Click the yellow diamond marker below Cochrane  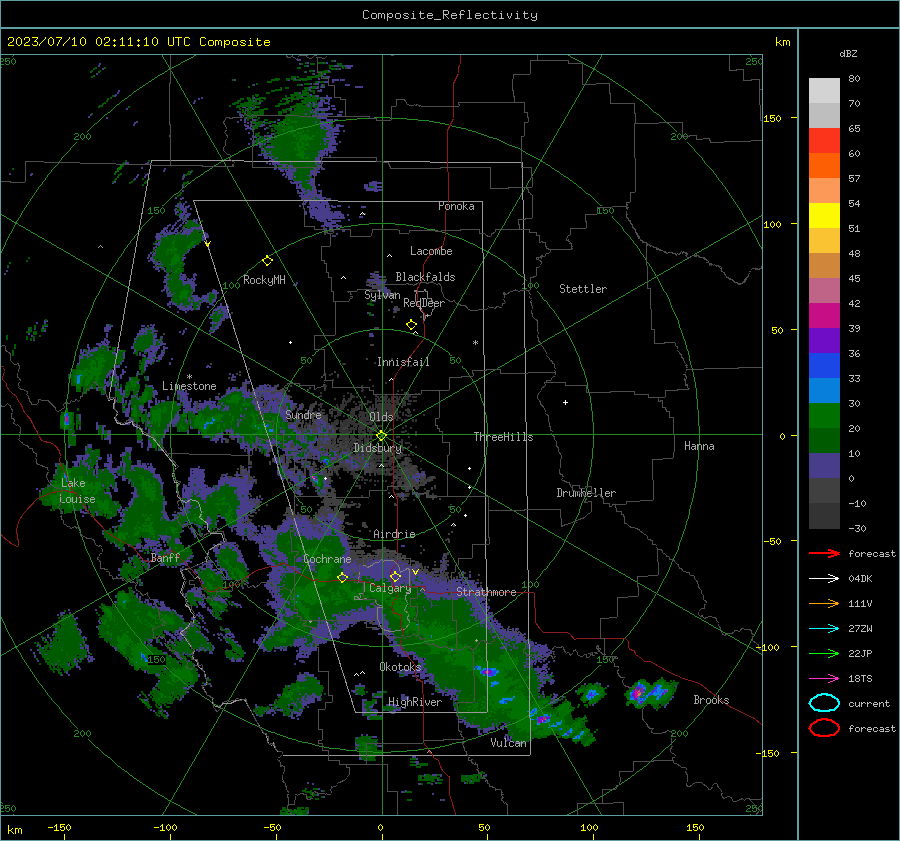pos(342,577)
